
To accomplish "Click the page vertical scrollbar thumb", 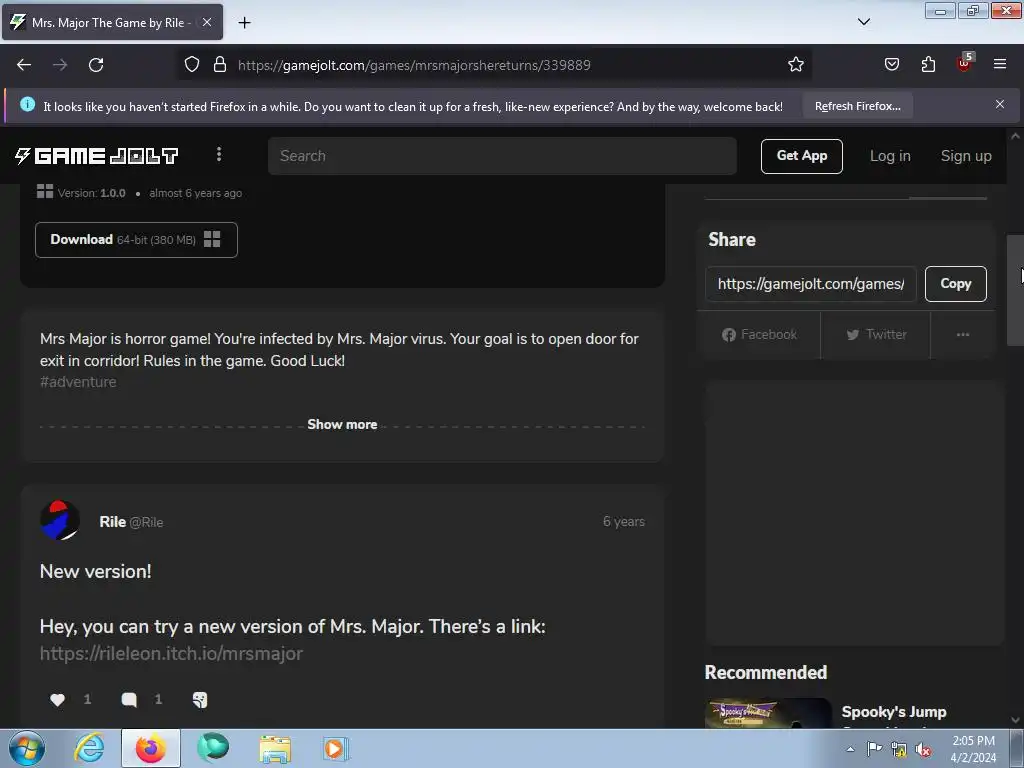I will click(1015, 290).
